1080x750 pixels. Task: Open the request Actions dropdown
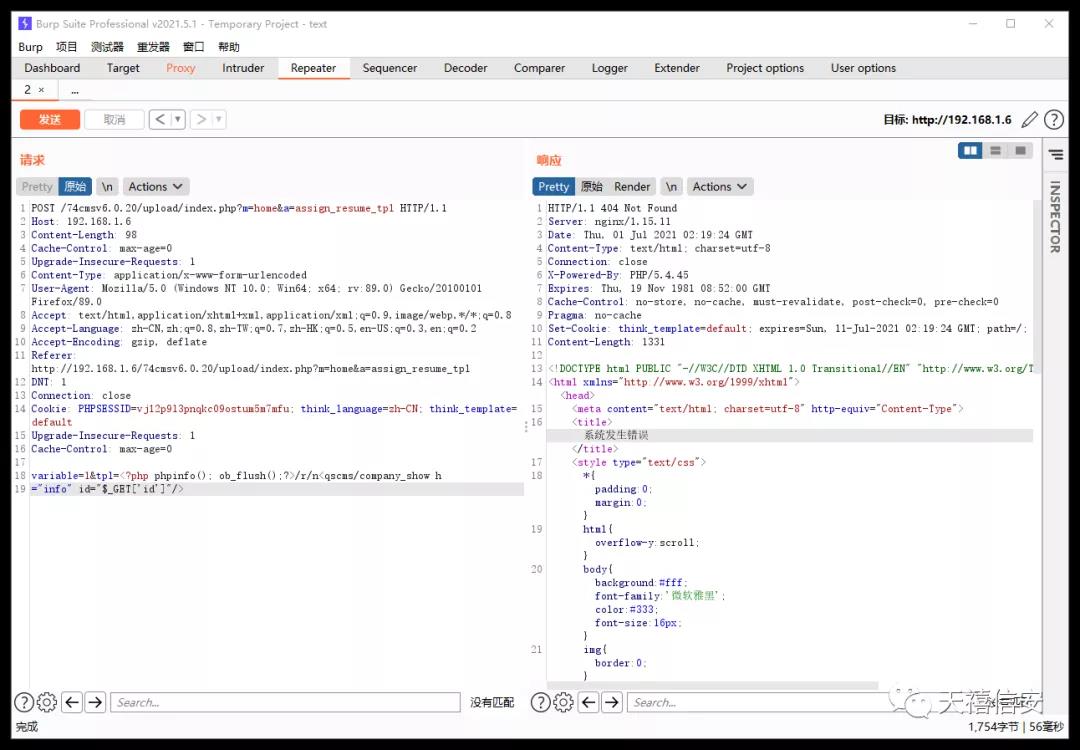pyautogui.click(x=156, y=187)
